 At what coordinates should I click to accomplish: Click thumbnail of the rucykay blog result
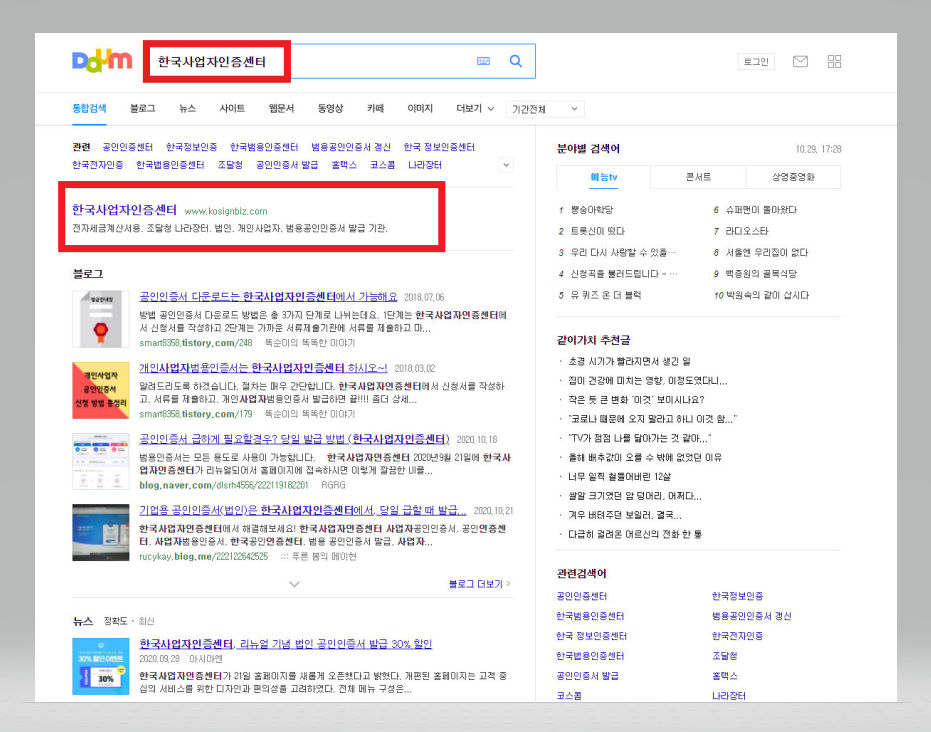100,533
